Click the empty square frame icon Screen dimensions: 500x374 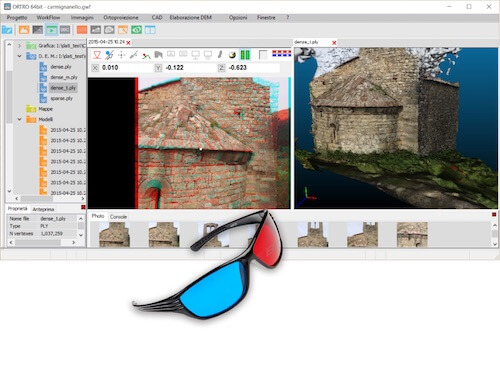pyautogui.click(x=263, y=55)
